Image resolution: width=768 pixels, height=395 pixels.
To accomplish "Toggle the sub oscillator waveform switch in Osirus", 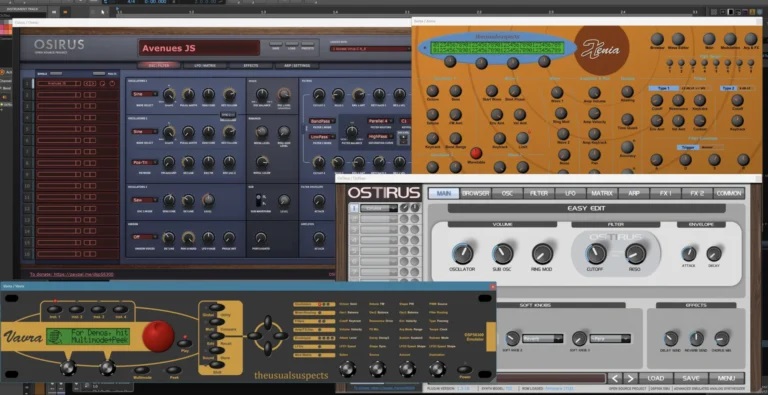I will (x=259, y=200).
